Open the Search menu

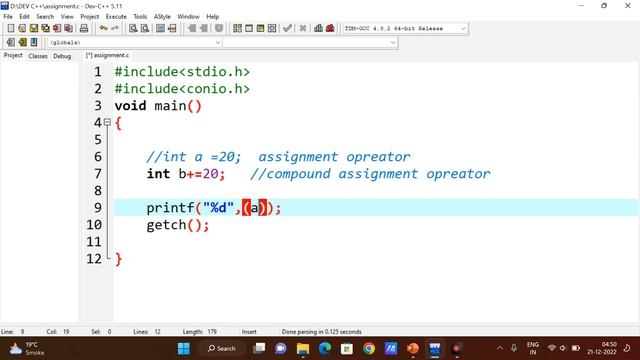point(45,16)
